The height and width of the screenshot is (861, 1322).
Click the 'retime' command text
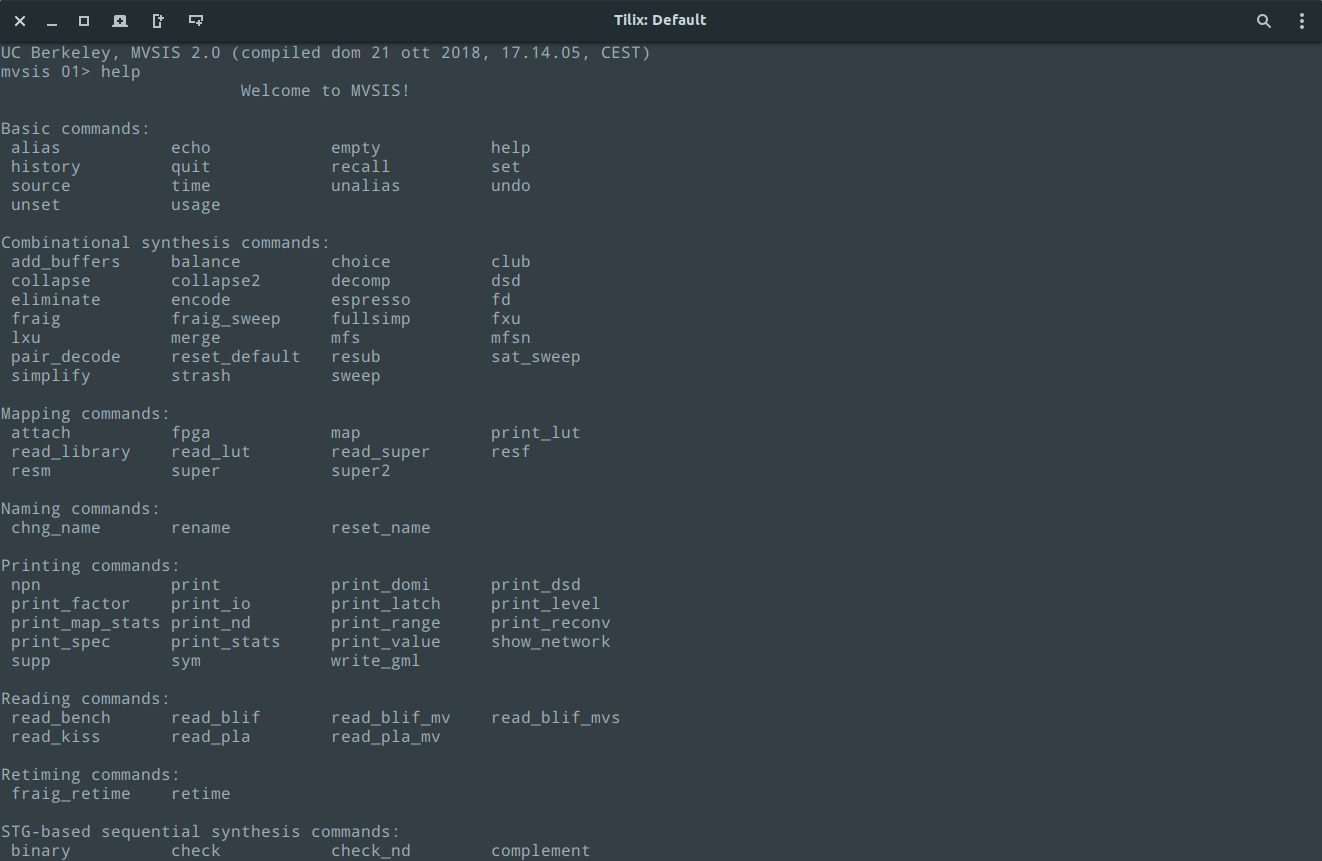coord(201,794)
